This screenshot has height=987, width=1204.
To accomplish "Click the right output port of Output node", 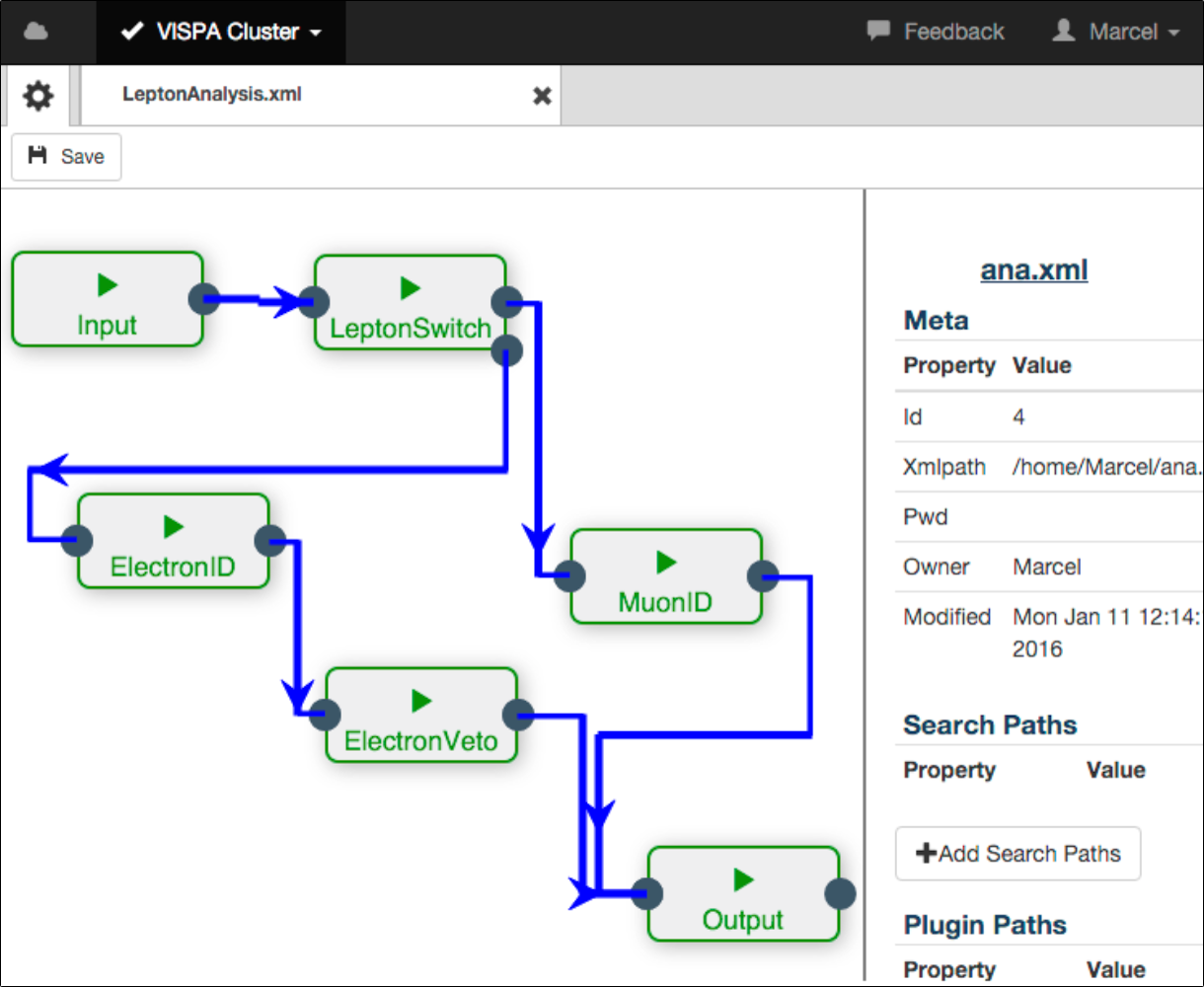I will coord(840,893).
